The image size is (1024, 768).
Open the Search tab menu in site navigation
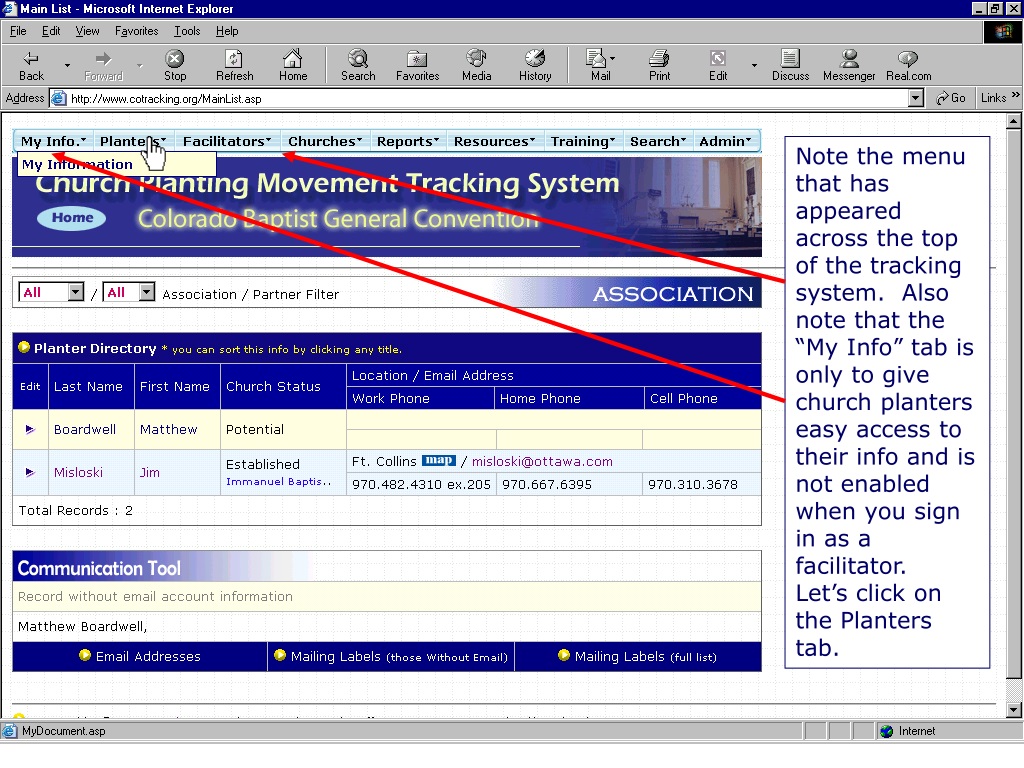tap(658, 141)
